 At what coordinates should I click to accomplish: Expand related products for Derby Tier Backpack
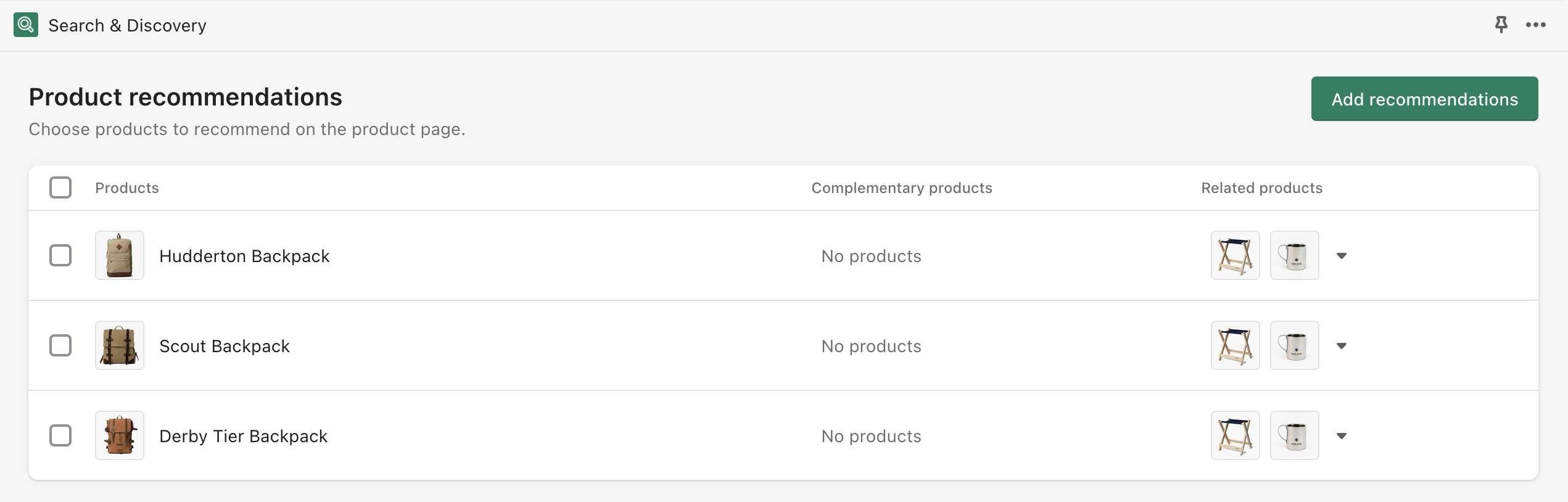tap(1342, 436)
